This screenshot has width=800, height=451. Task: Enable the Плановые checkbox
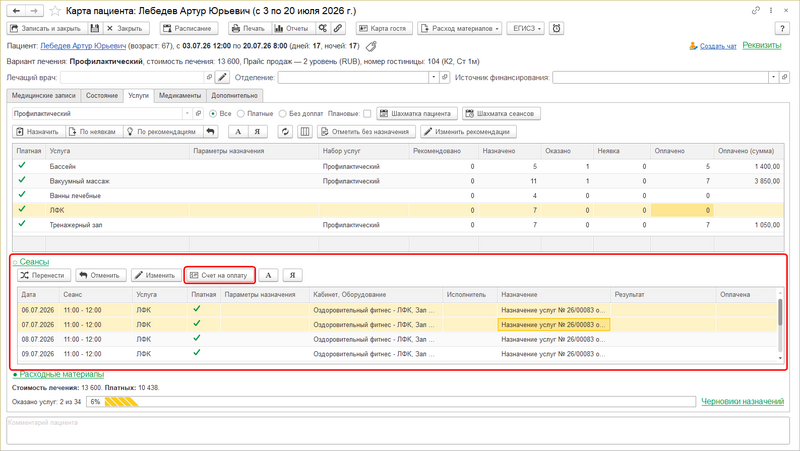click(x=367, y=114)
